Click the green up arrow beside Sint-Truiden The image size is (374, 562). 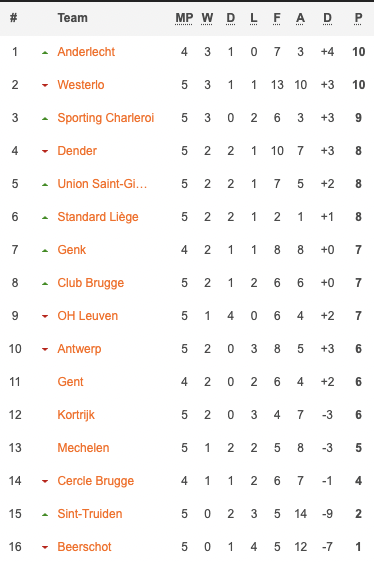coord(45,514)
